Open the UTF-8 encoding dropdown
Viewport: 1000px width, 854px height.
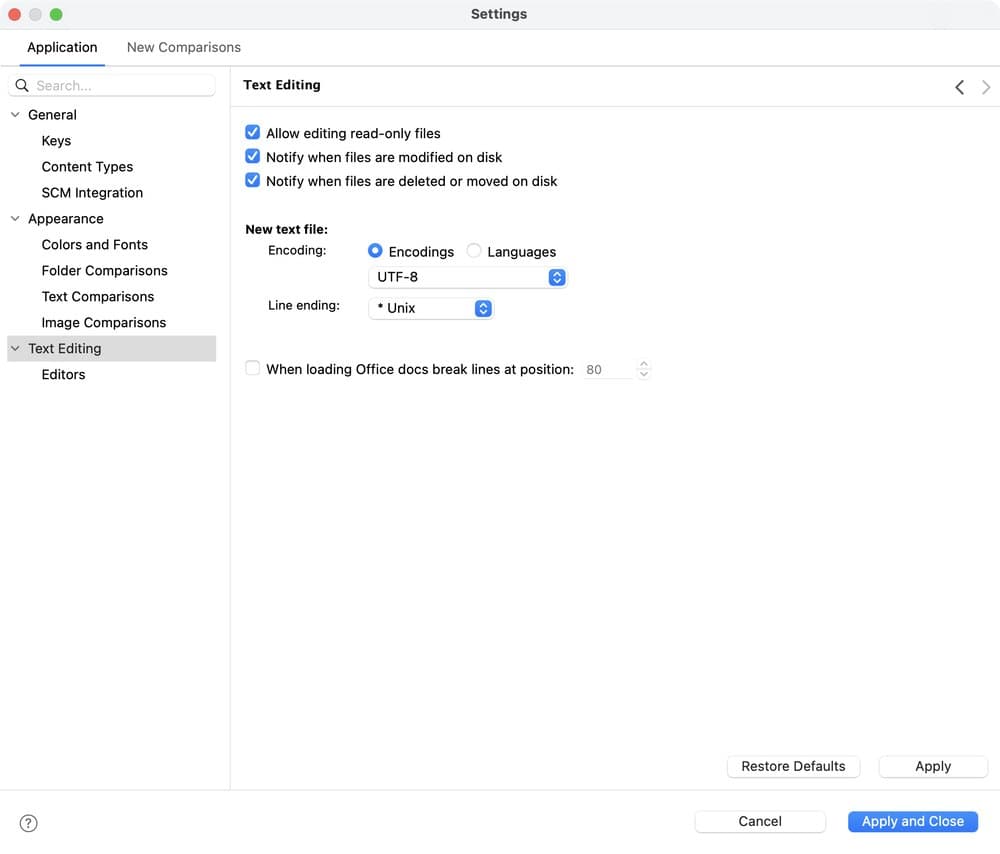(x=467, y=277)
